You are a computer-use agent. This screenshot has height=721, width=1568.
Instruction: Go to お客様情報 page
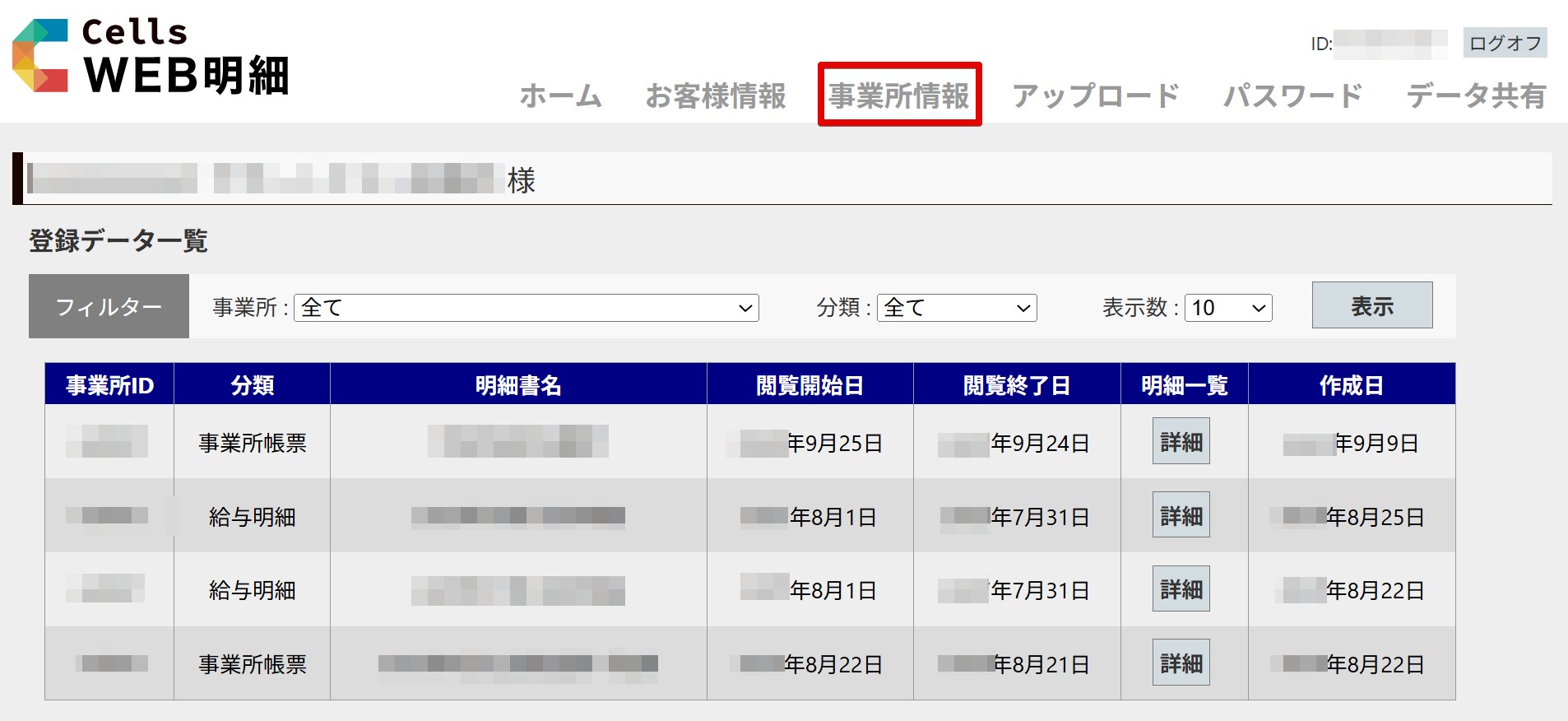coord(715,96)
